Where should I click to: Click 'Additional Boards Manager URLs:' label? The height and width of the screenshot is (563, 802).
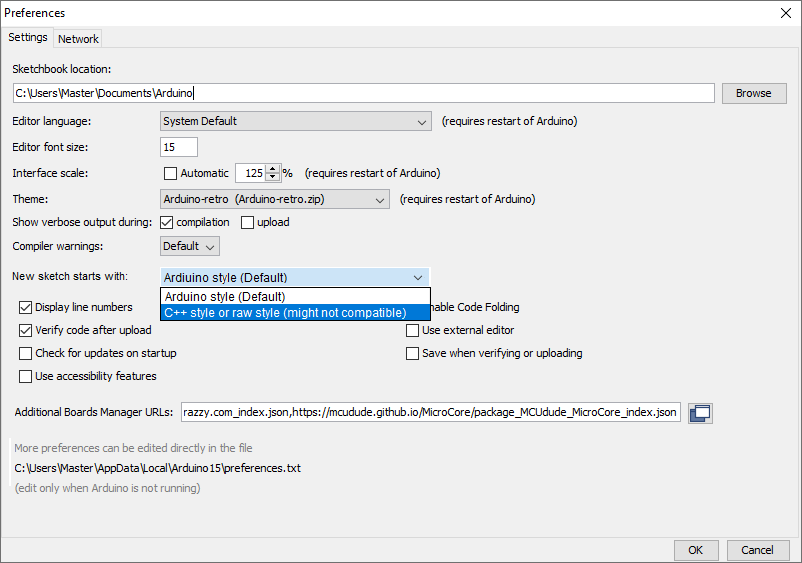(x=94, y=412)
